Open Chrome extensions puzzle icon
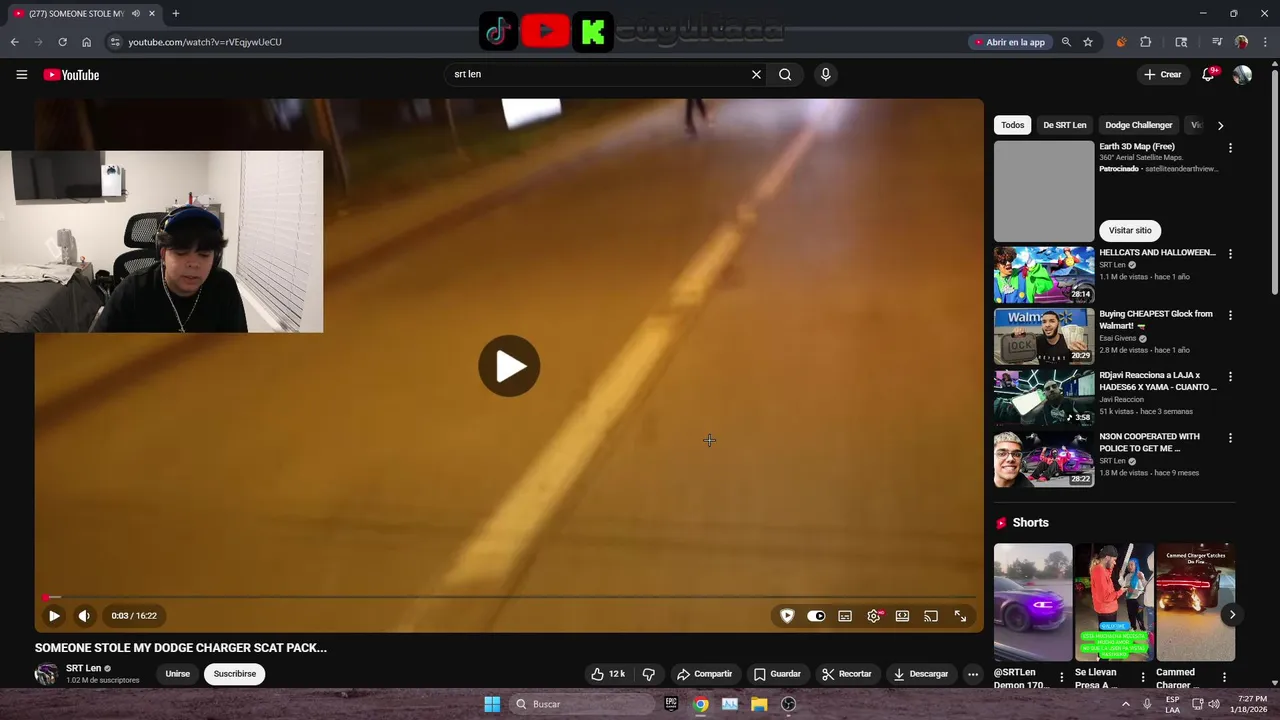The image size is (1280, 720). (x=1146, y=42)
